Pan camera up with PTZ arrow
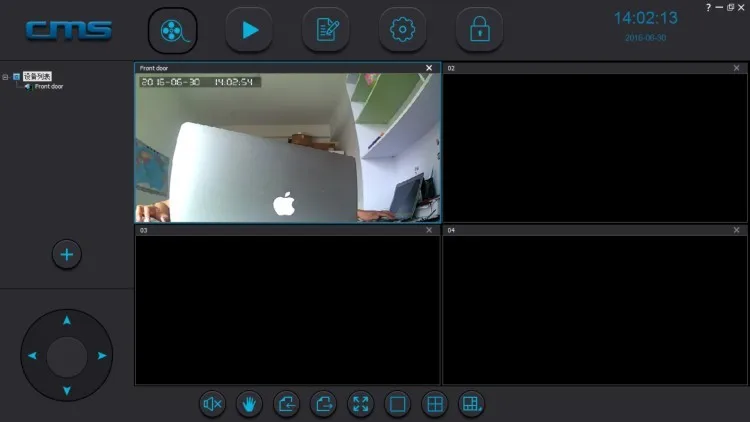Viewport: 750px width, 422px height. [x=67, y=321]
